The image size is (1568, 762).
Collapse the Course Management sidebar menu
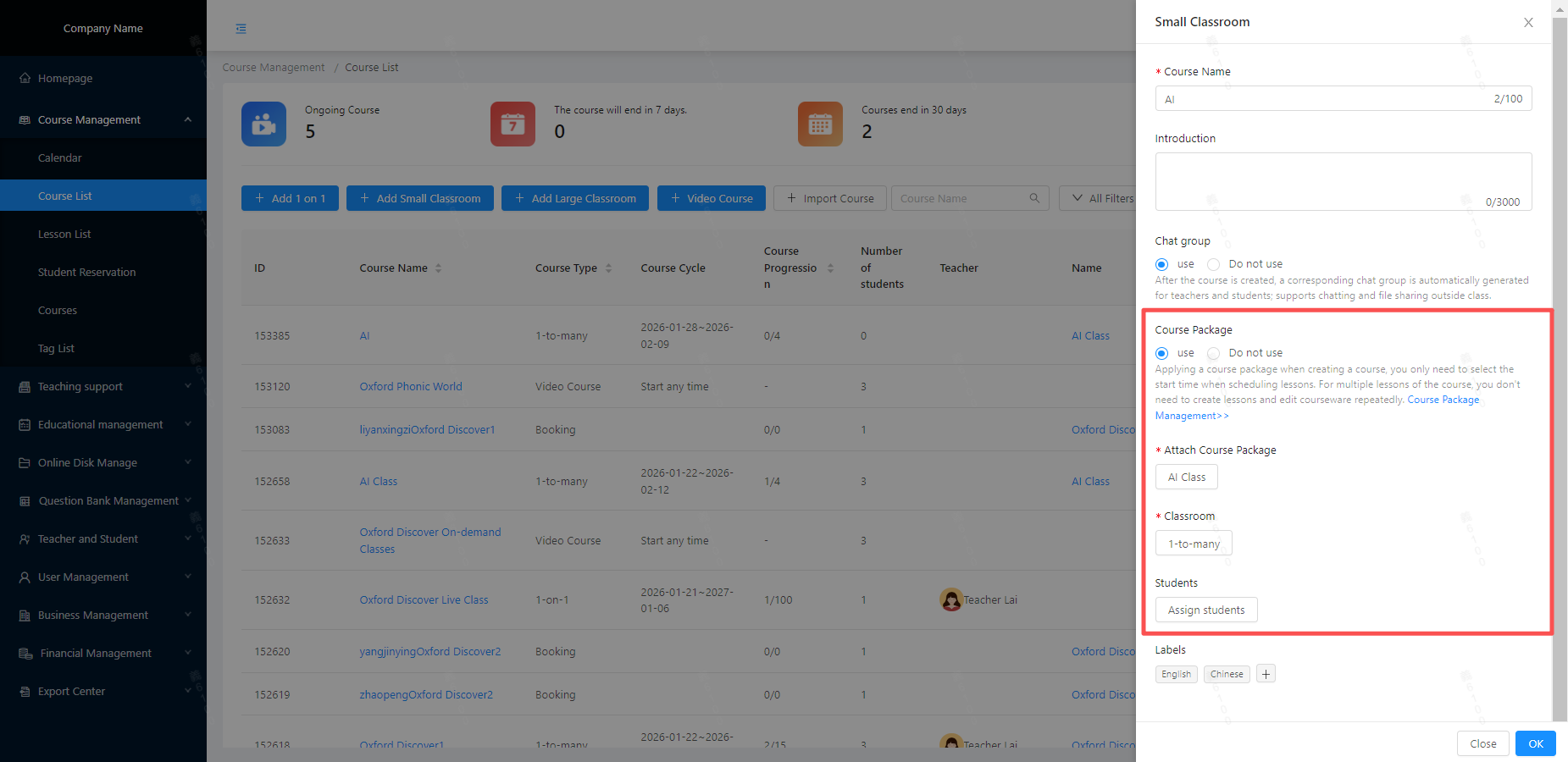[187, 120]
